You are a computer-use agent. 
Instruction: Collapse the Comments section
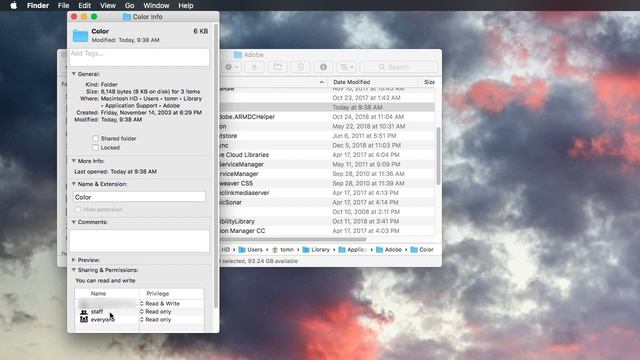click(74, 222)
